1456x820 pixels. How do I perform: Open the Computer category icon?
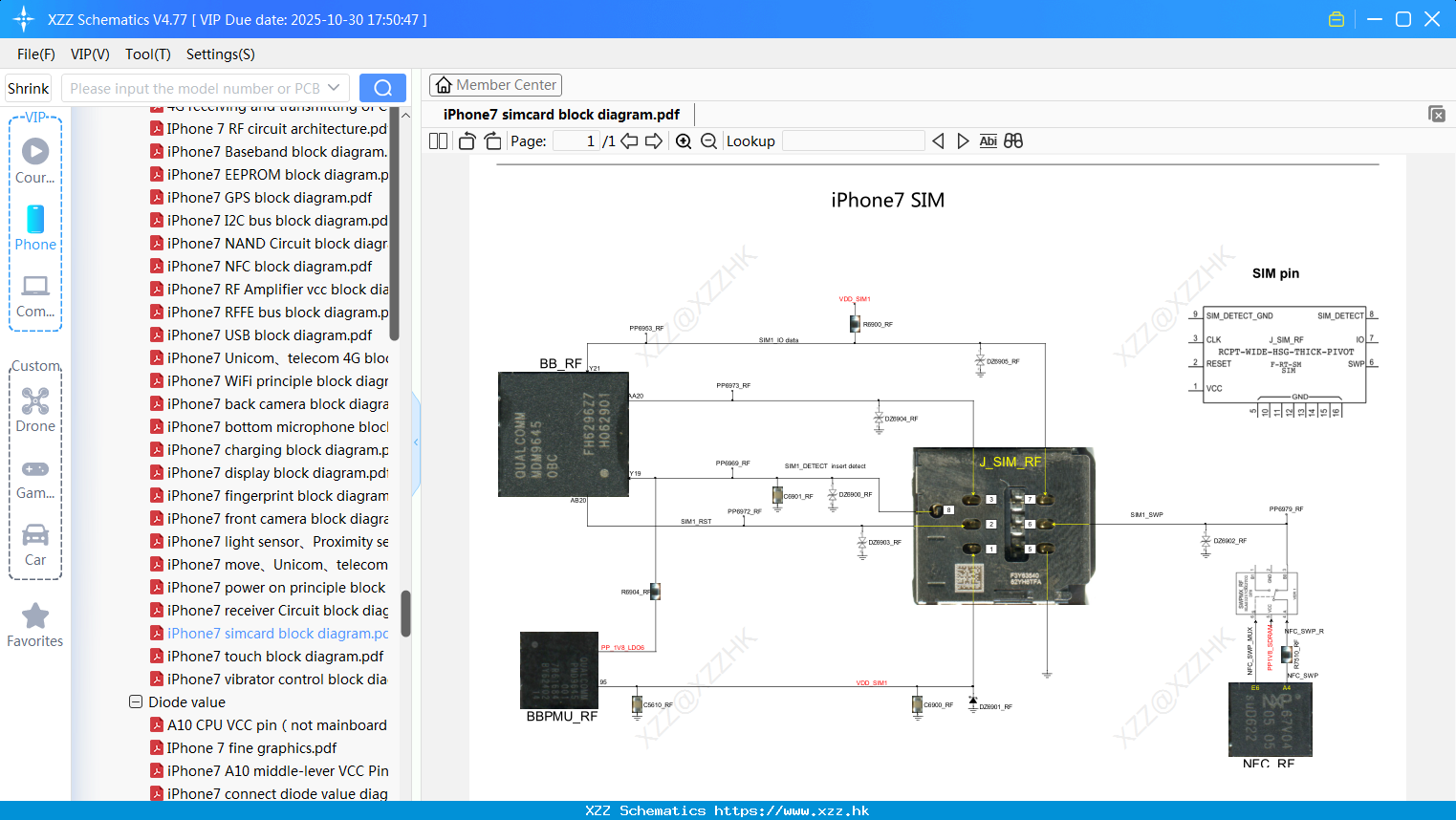click(x=35, y=296)
